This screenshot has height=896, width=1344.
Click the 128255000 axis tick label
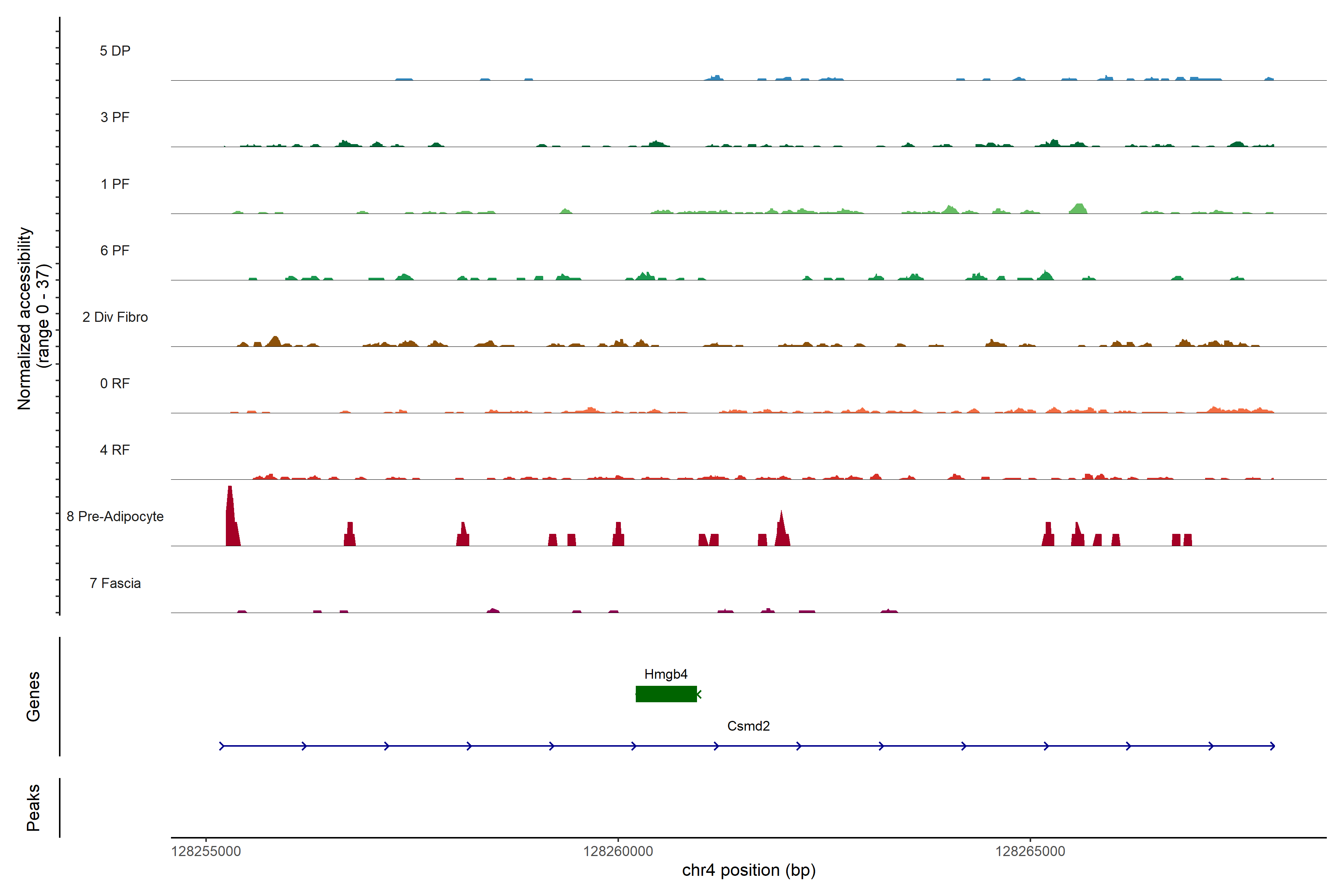click(x=206, y=852)
